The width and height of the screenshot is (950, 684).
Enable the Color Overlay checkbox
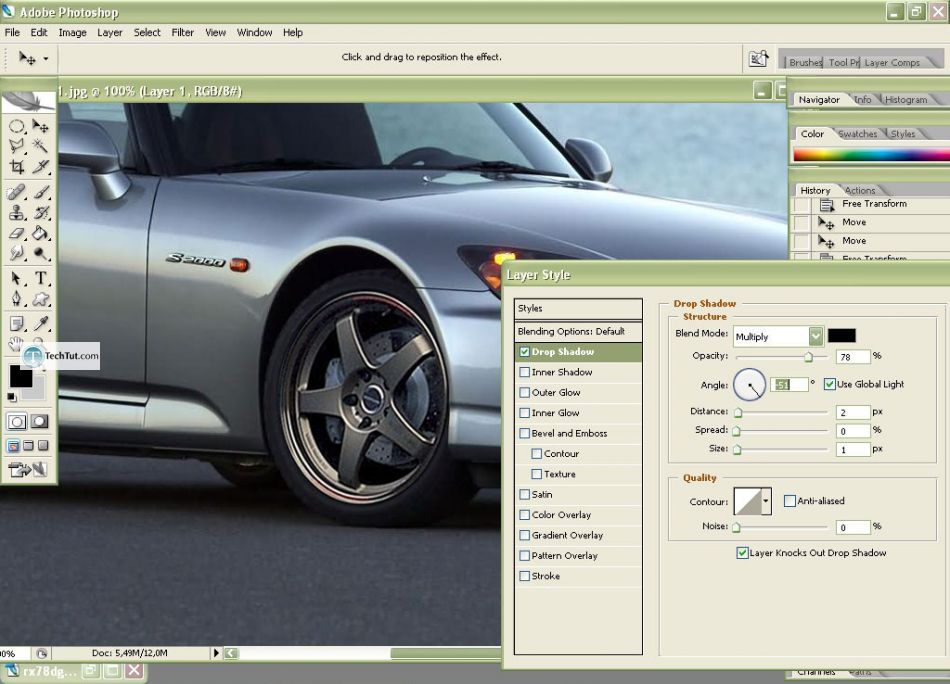[x=525, y=515]
